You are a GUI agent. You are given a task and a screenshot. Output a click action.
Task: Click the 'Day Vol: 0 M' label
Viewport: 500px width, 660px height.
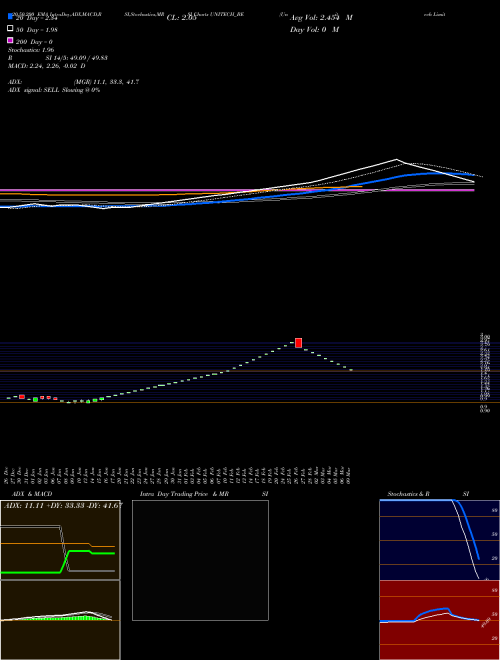(314, 29)
